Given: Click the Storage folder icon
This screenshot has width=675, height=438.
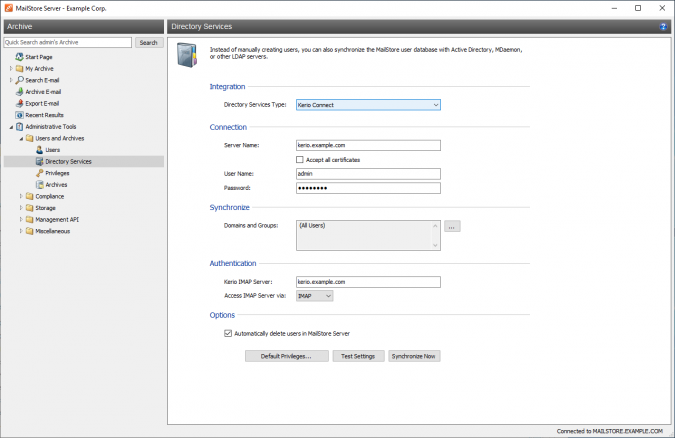Looking at the screenshot, I should click(x=29, y=208).
